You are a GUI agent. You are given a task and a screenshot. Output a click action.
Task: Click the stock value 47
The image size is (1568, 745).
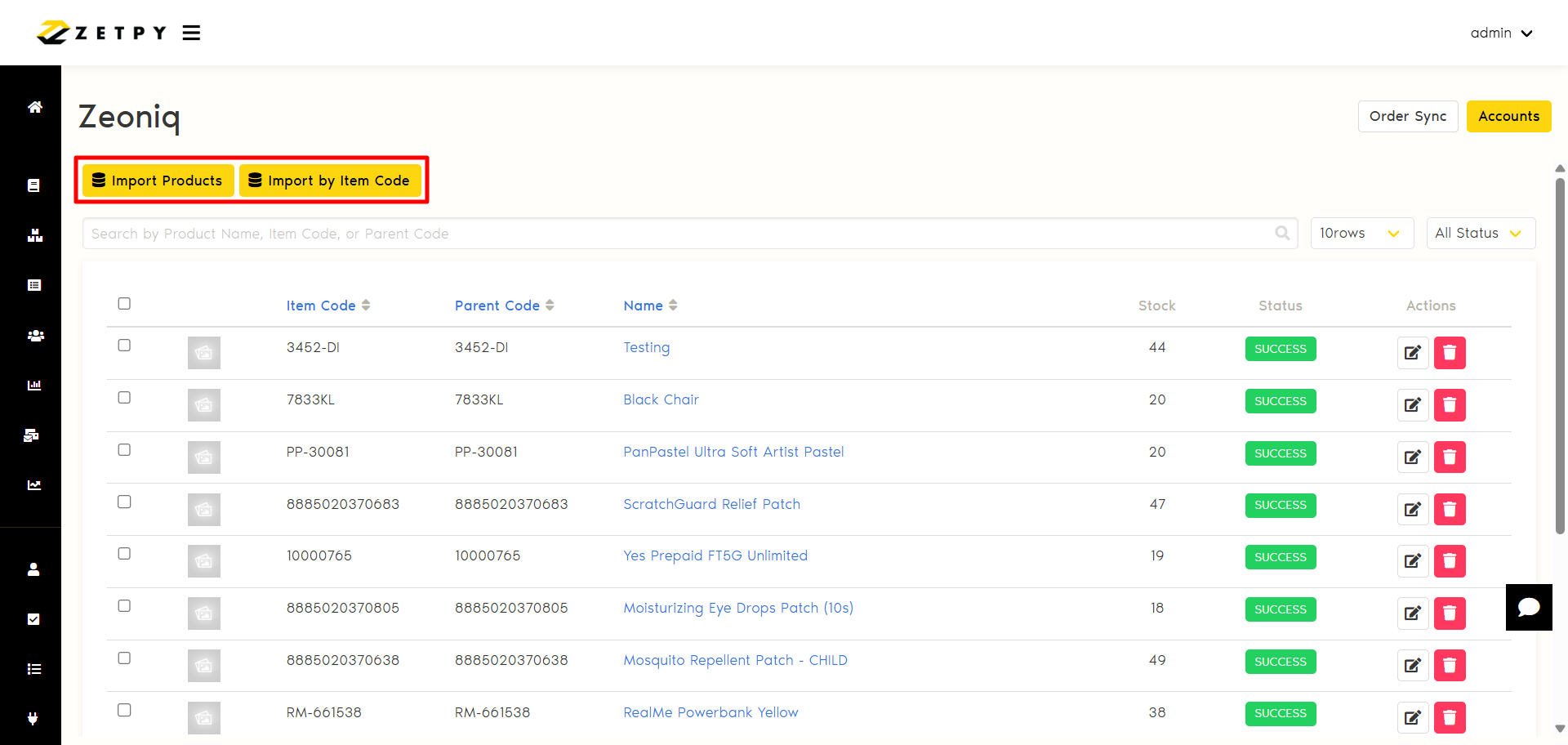tap(1157, 504)
